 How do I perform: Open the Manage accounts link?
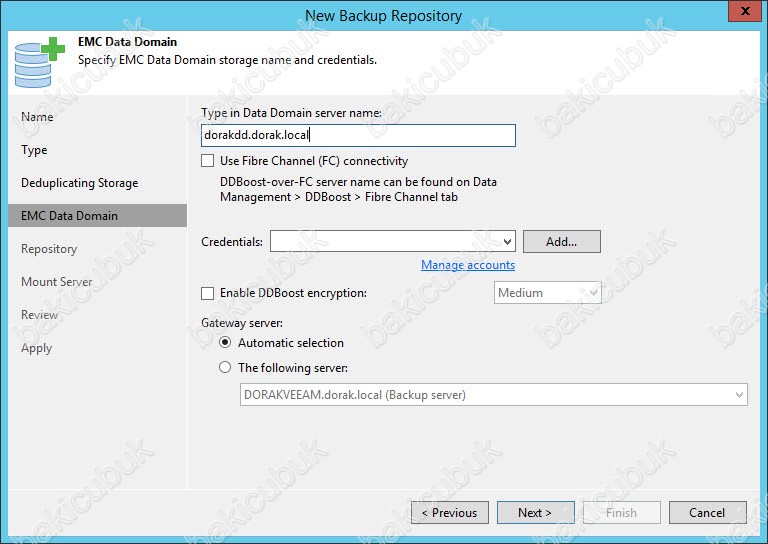click(468, 265)
